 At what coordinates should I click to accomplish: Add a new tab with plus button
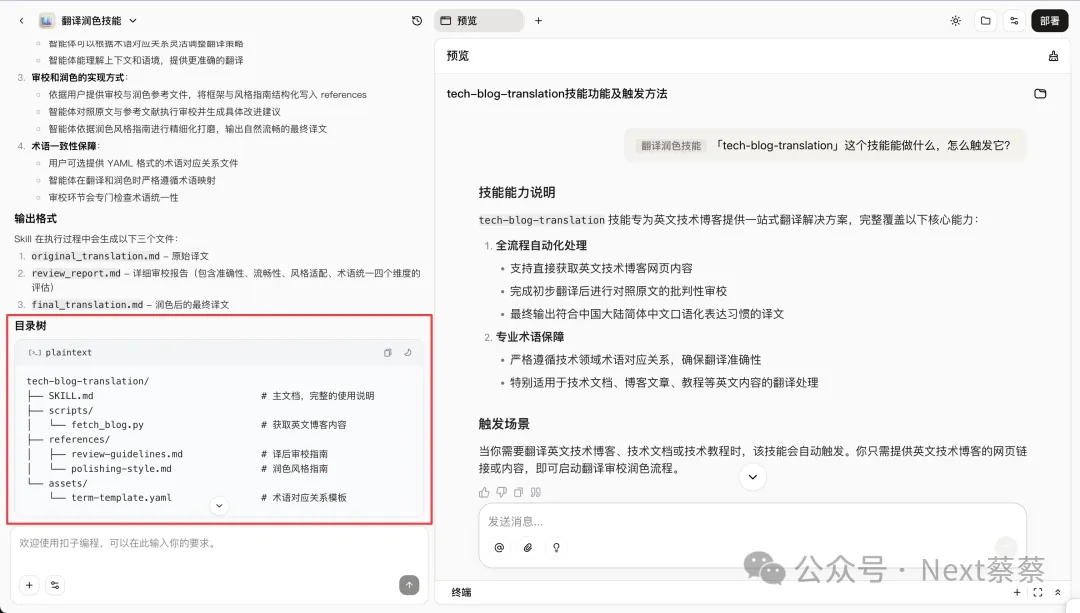point(538,20)
